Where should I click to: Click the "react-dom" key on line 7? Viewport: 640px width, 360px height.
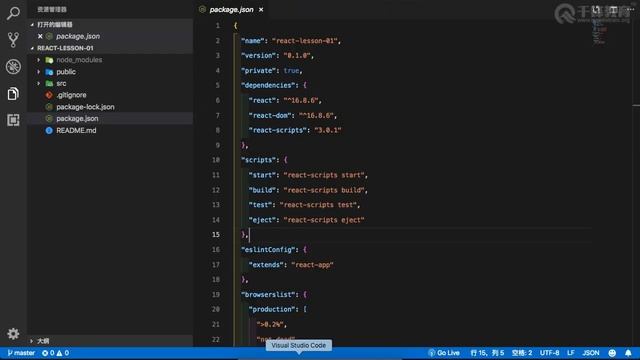click(270, 116)
